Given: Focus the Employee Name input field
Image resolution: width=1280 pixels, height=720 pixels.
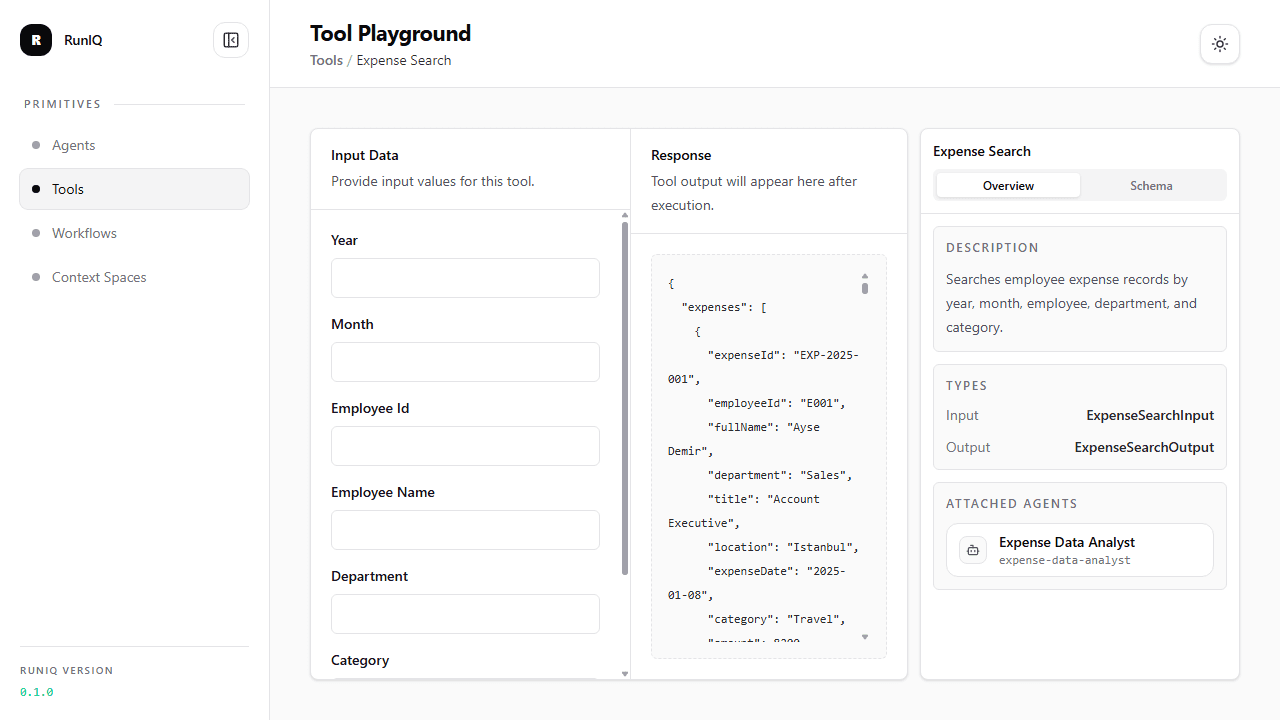Looking at the screenshot, I should point(465,530).
